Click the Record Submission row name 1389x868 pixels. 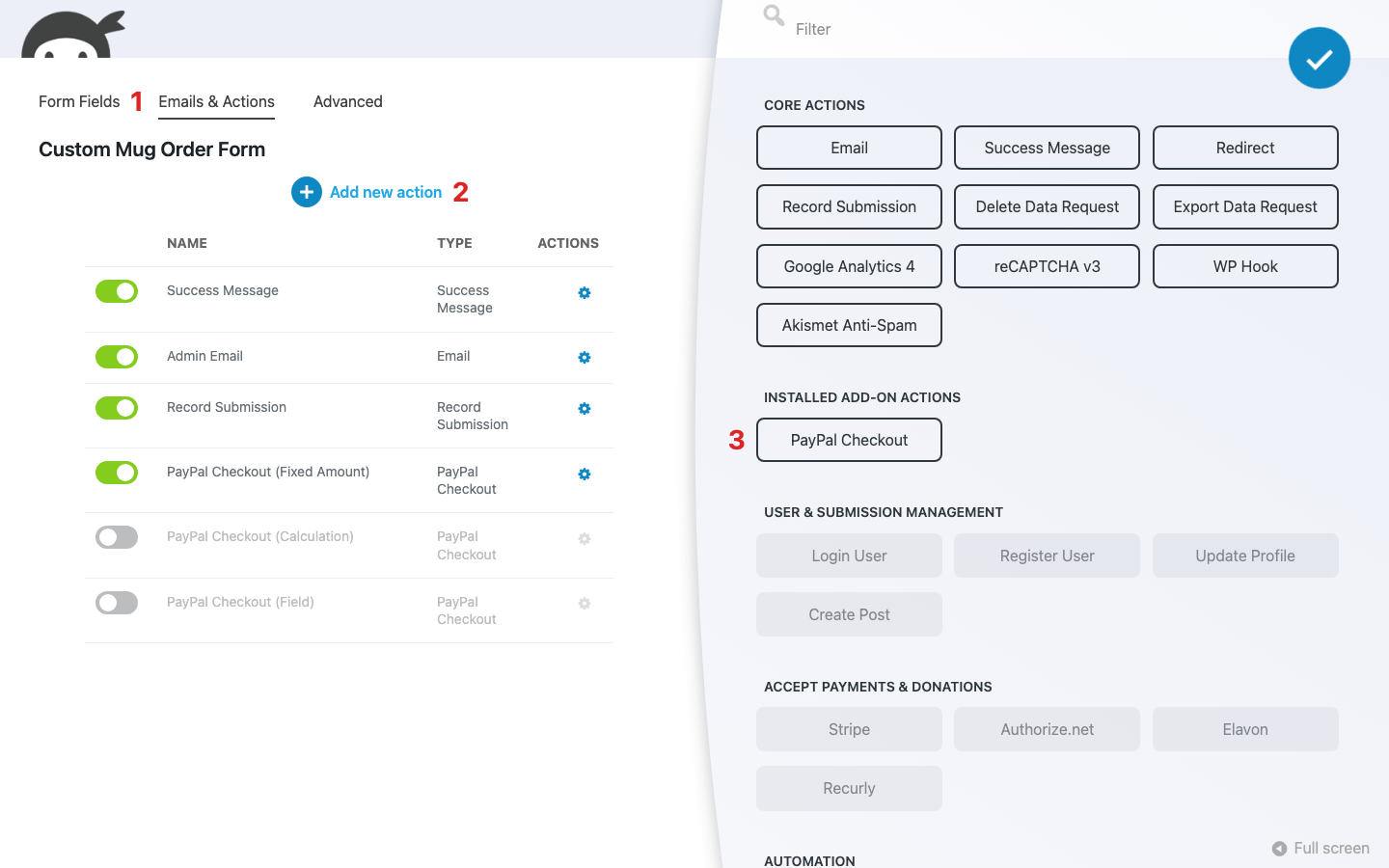(227, 407)
